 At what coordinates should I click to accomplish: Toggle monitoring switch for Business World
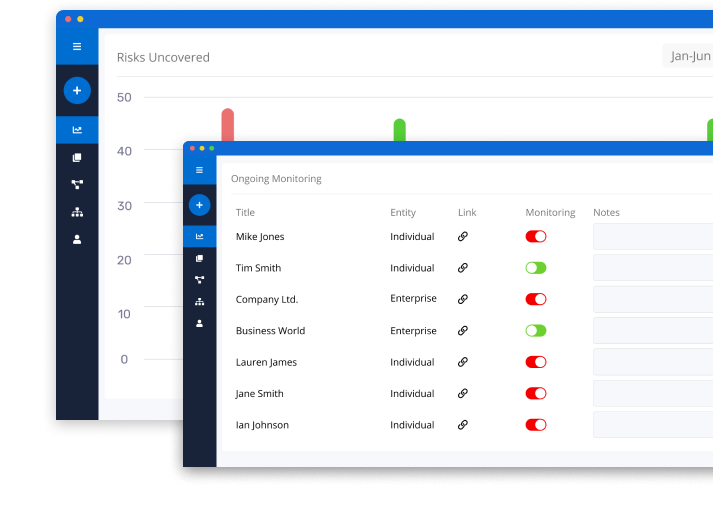pos(536,331)
